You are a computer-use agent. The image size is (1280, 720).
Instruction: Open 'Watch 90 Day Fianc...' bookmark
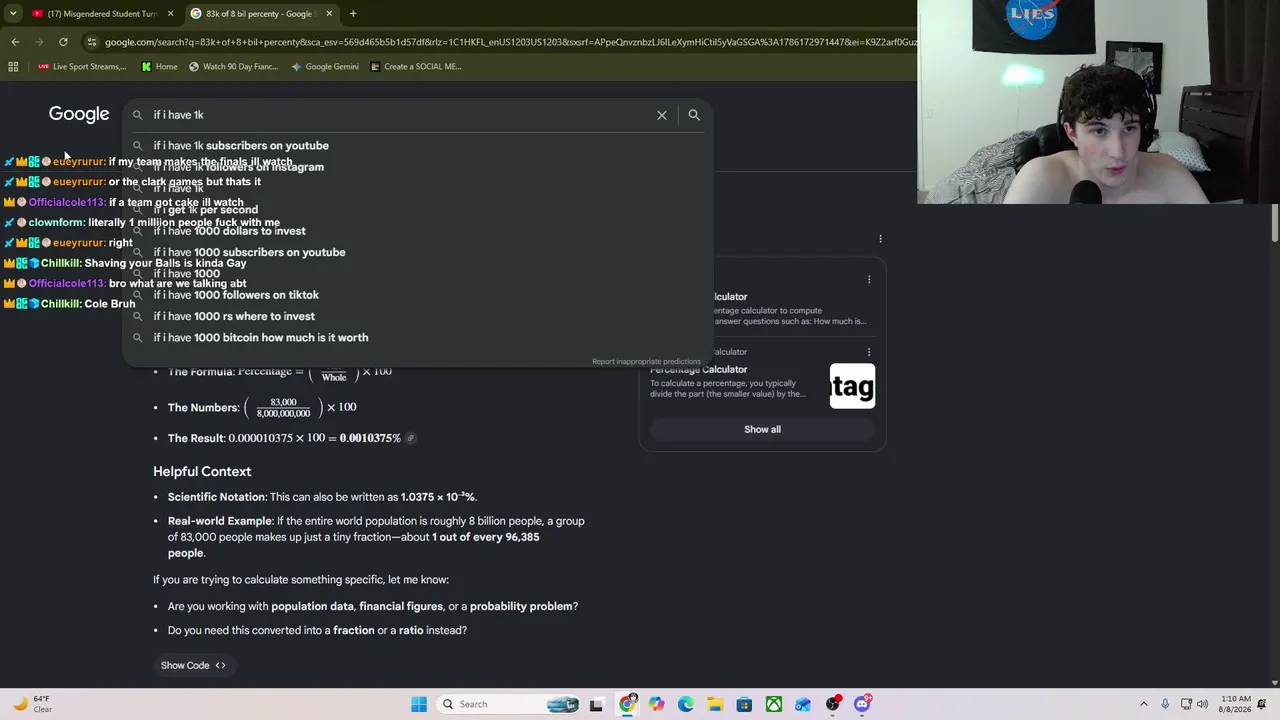[234, 67]
